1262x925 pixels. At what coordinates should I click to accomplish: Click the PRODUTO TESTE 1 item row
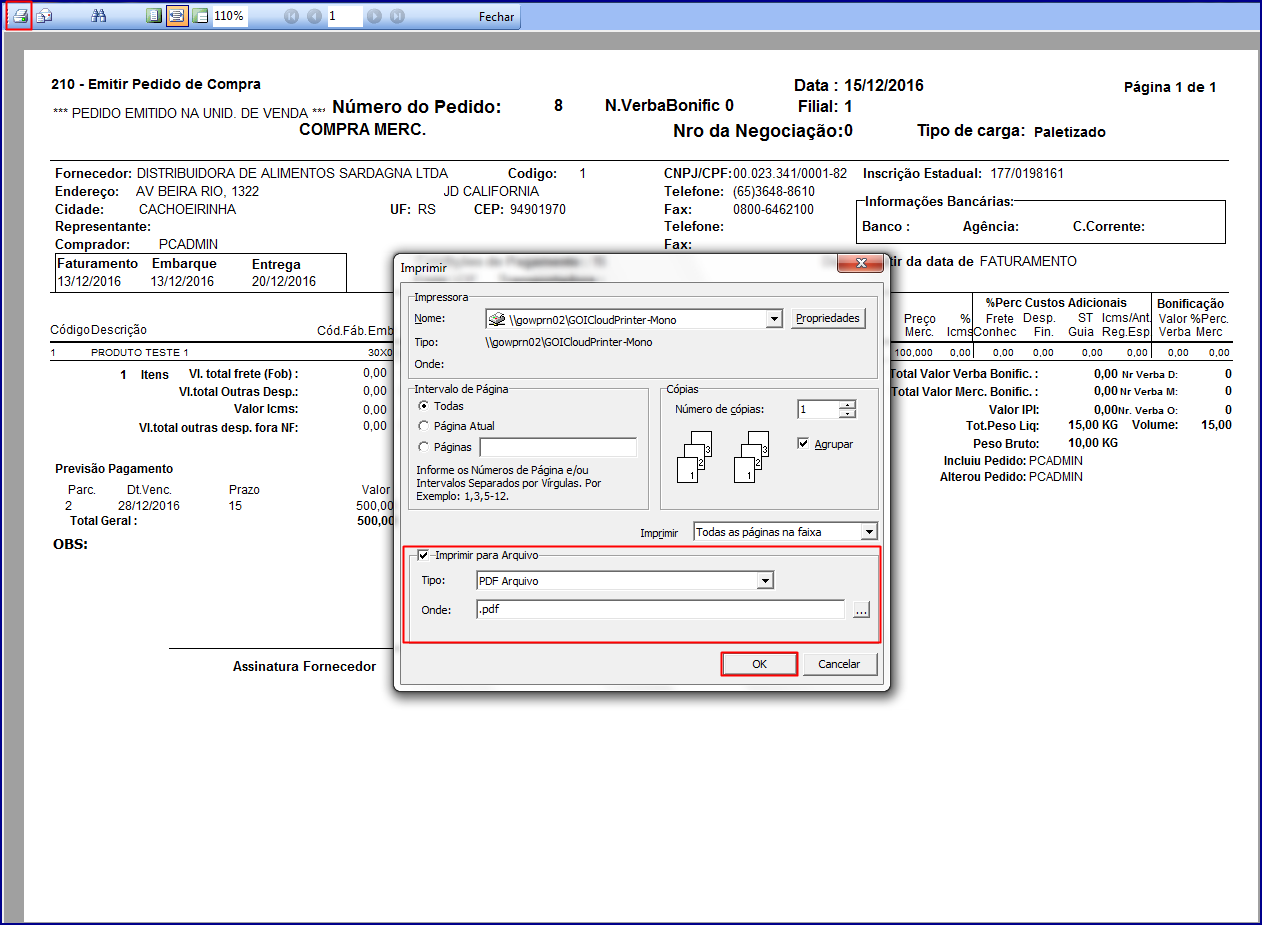point(140,353)
